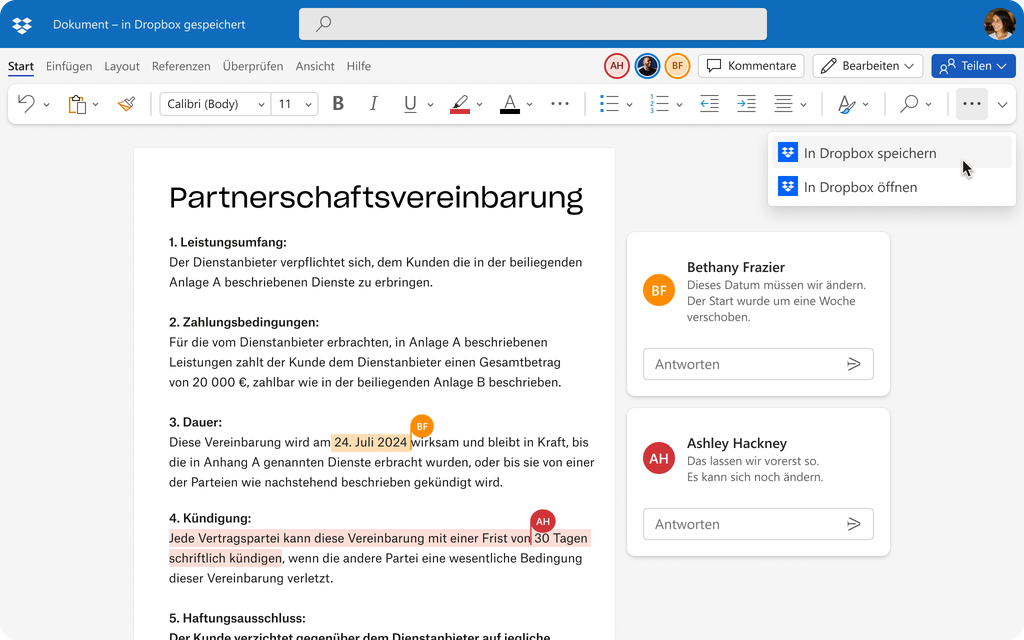Select the red text highlight color
The height and width of the screenshot is (640, 1024).
(x=460, y=103)
